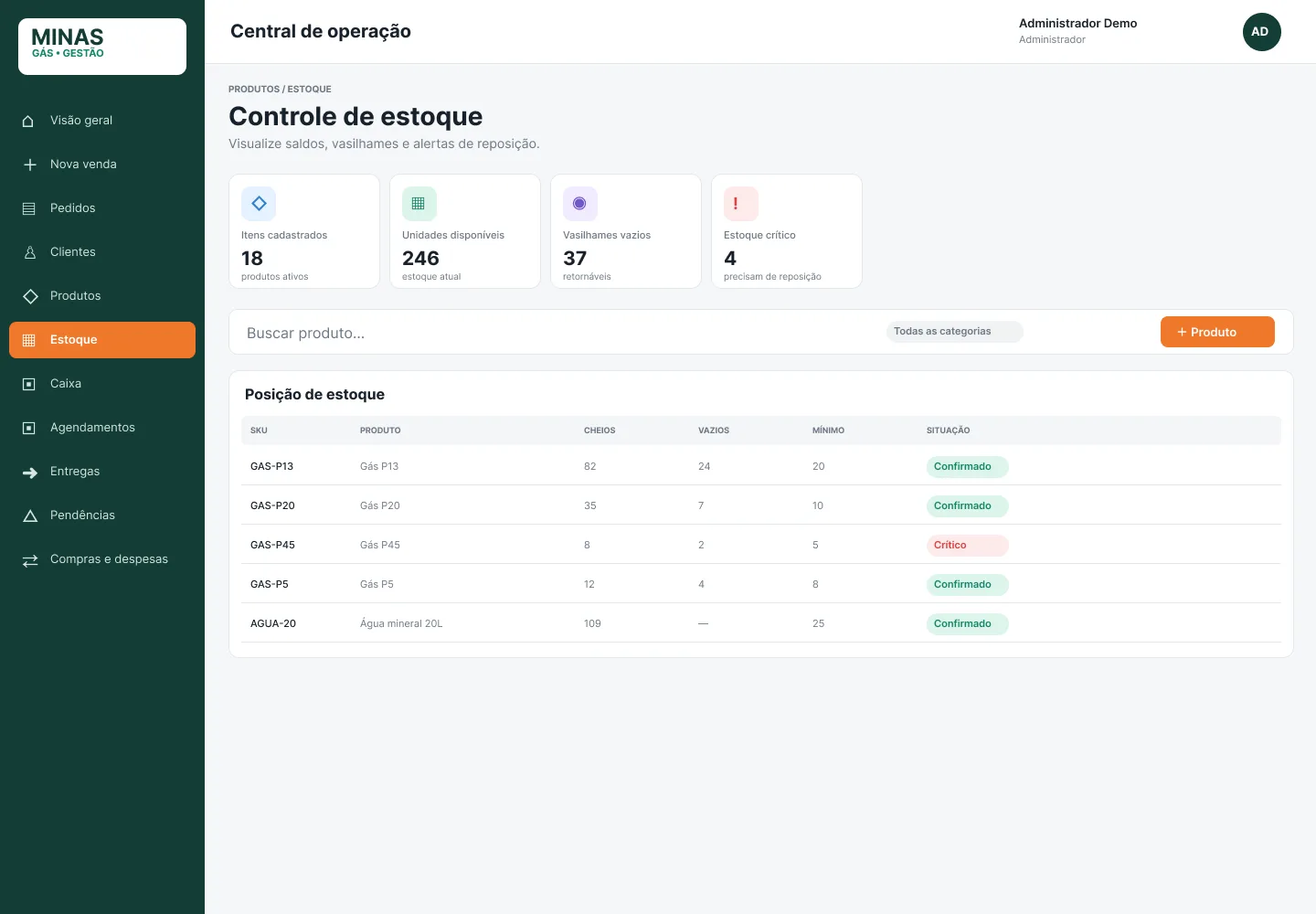Click the red exclamation icon on Estoque crítico card
The width and height of the screenshot is (1316, 914).
(741, 204)
